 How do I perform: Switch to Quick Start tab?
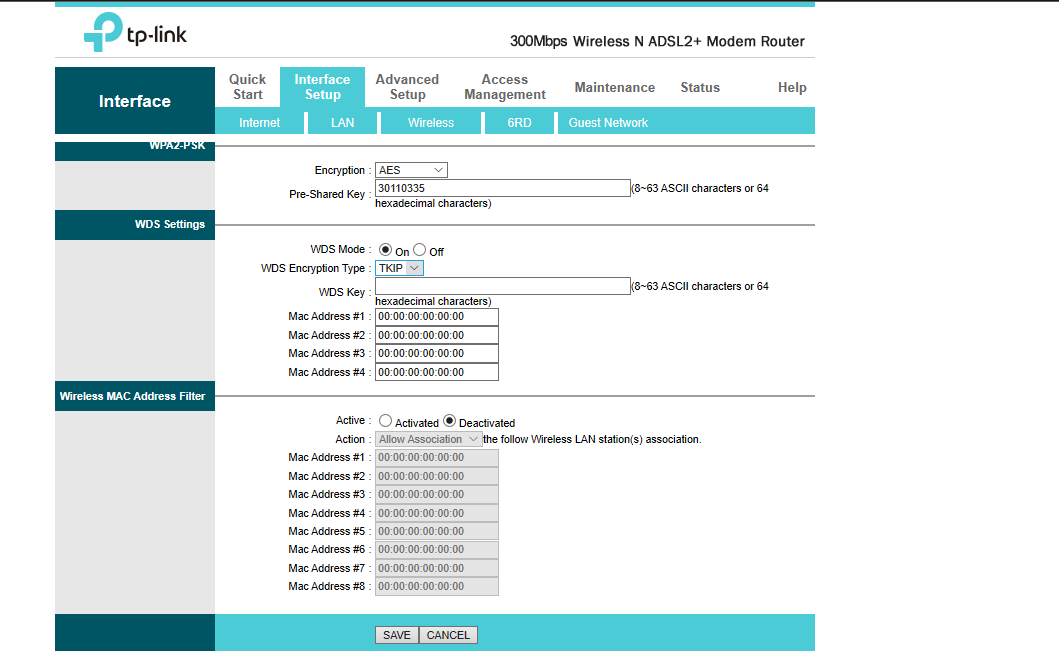coord(247,87)
